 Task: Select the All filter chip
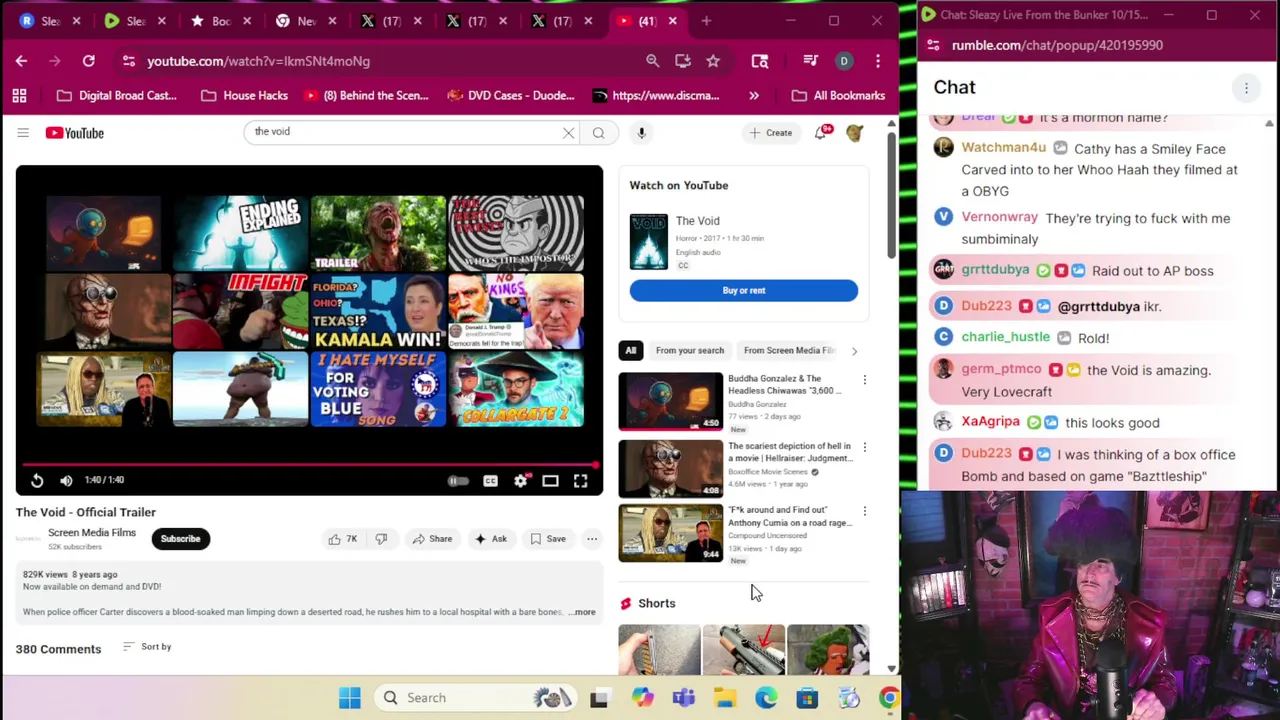631,351
